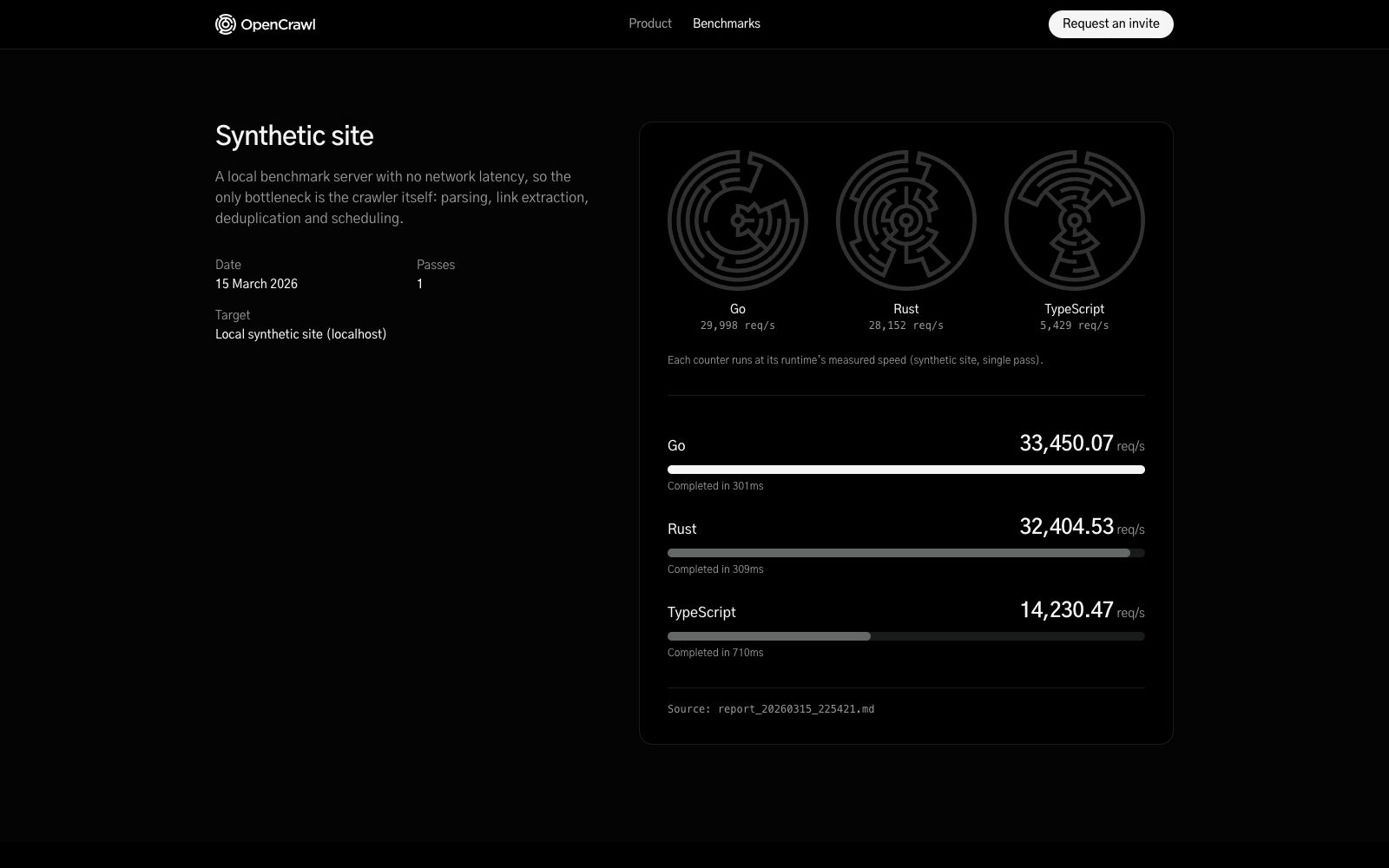Screen dimensions: 1389x868
Task: Click the OpenCrawl spiral logo icon
Action: coord(226,24)
